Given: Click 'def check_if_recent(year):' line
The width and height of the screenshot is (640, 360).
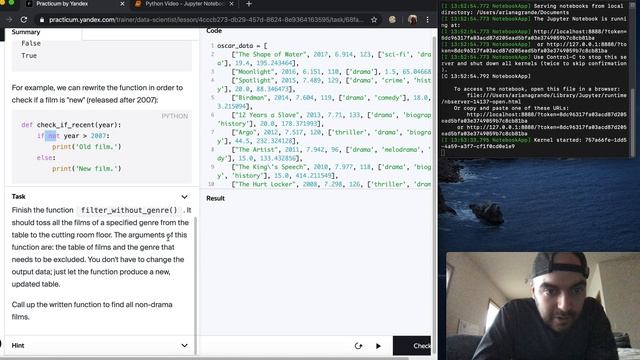Looking at the screenshot, I should click(71, 125).
